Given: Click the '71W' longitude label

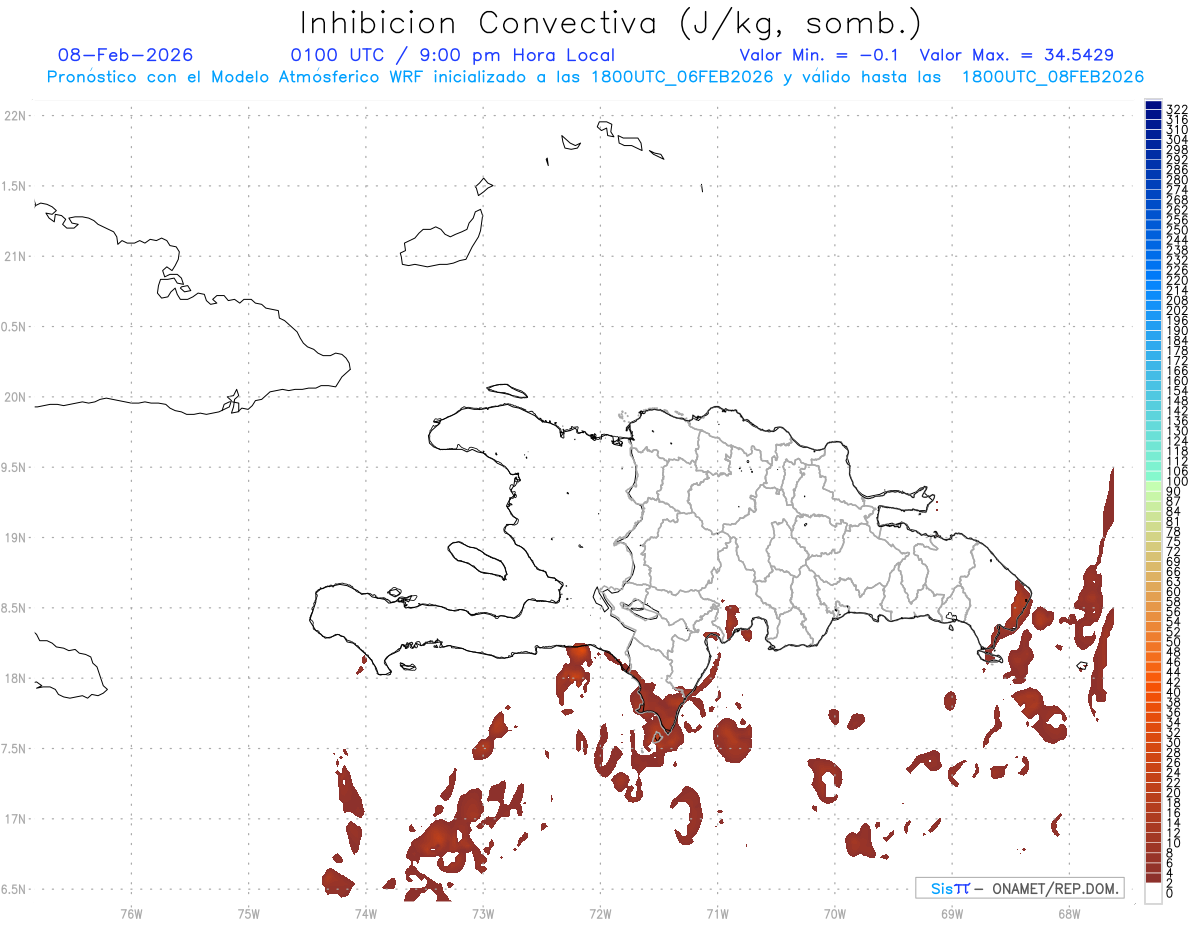Looking at the screenshot, I should pyautogui.click(x=717, y=913).
